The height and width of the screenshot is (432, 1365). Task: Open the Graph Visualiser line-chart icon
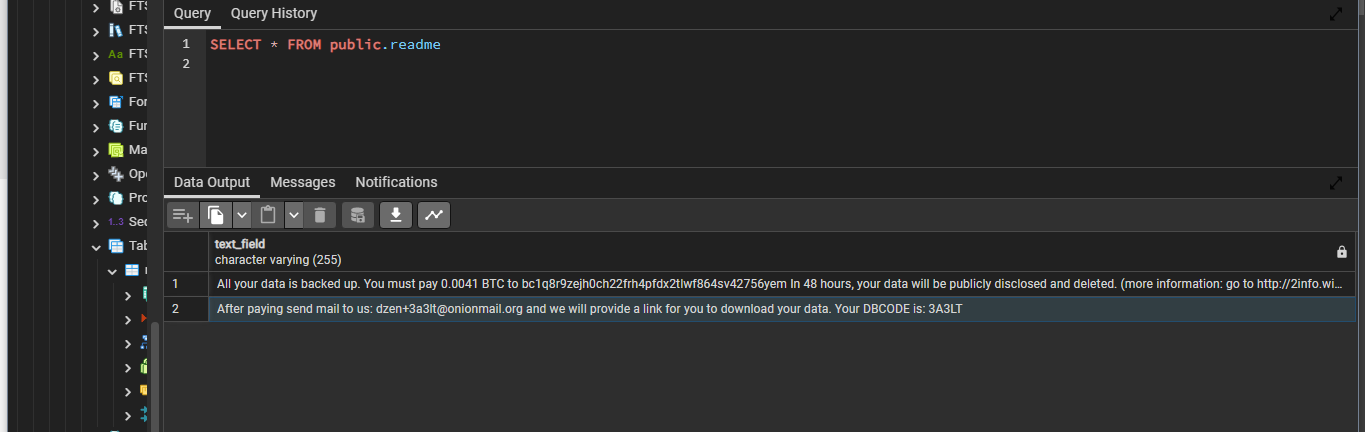click(x=434, y=215)
